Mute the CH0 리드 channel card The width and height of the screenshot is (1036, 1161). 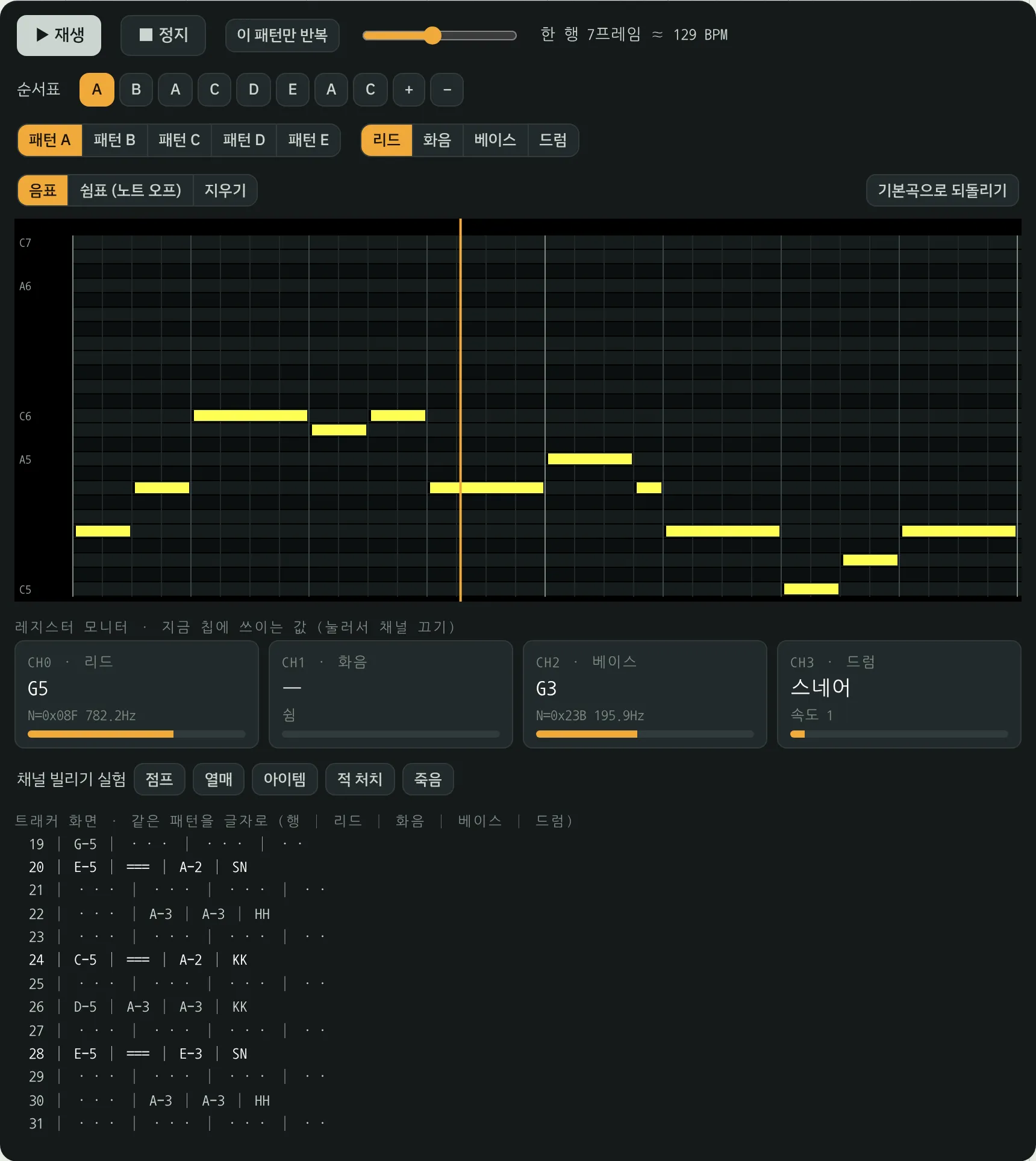(x=137, y=694)
